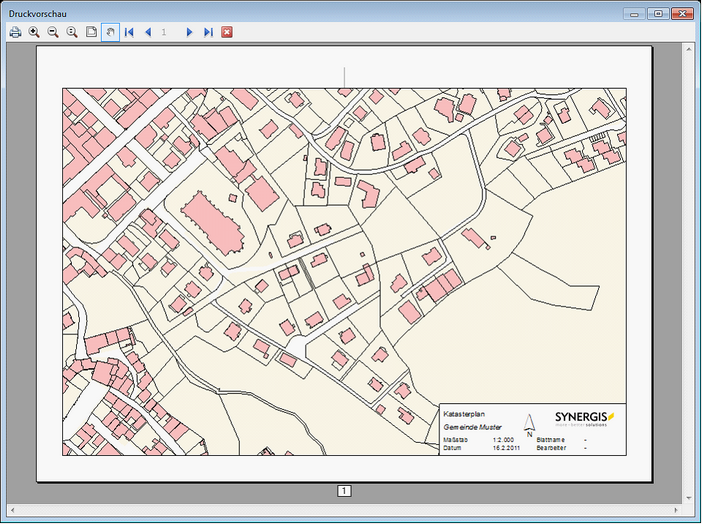Click horizontal scrollbar right arrow

675,511
